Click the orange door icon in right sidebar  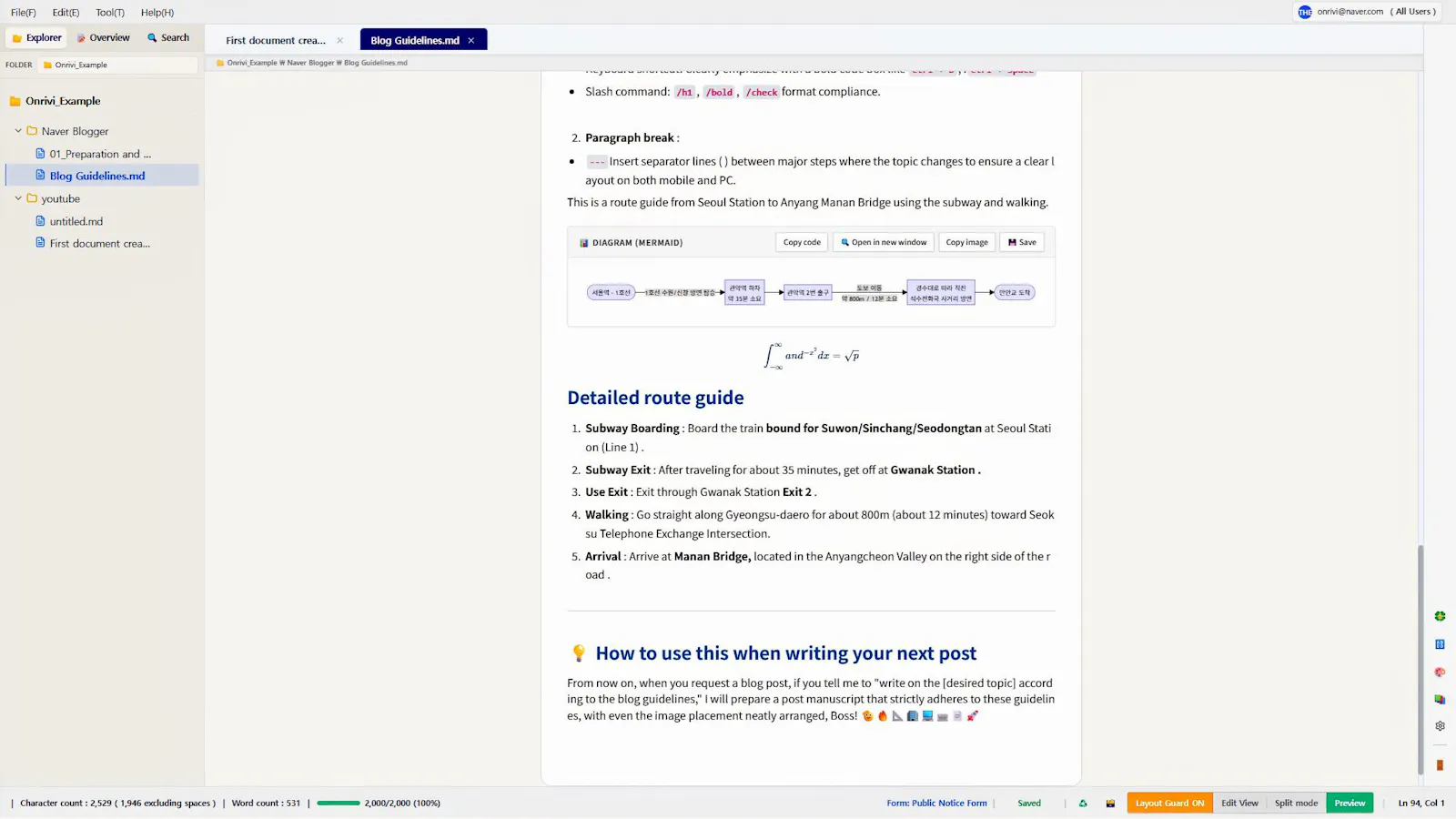1440,764
